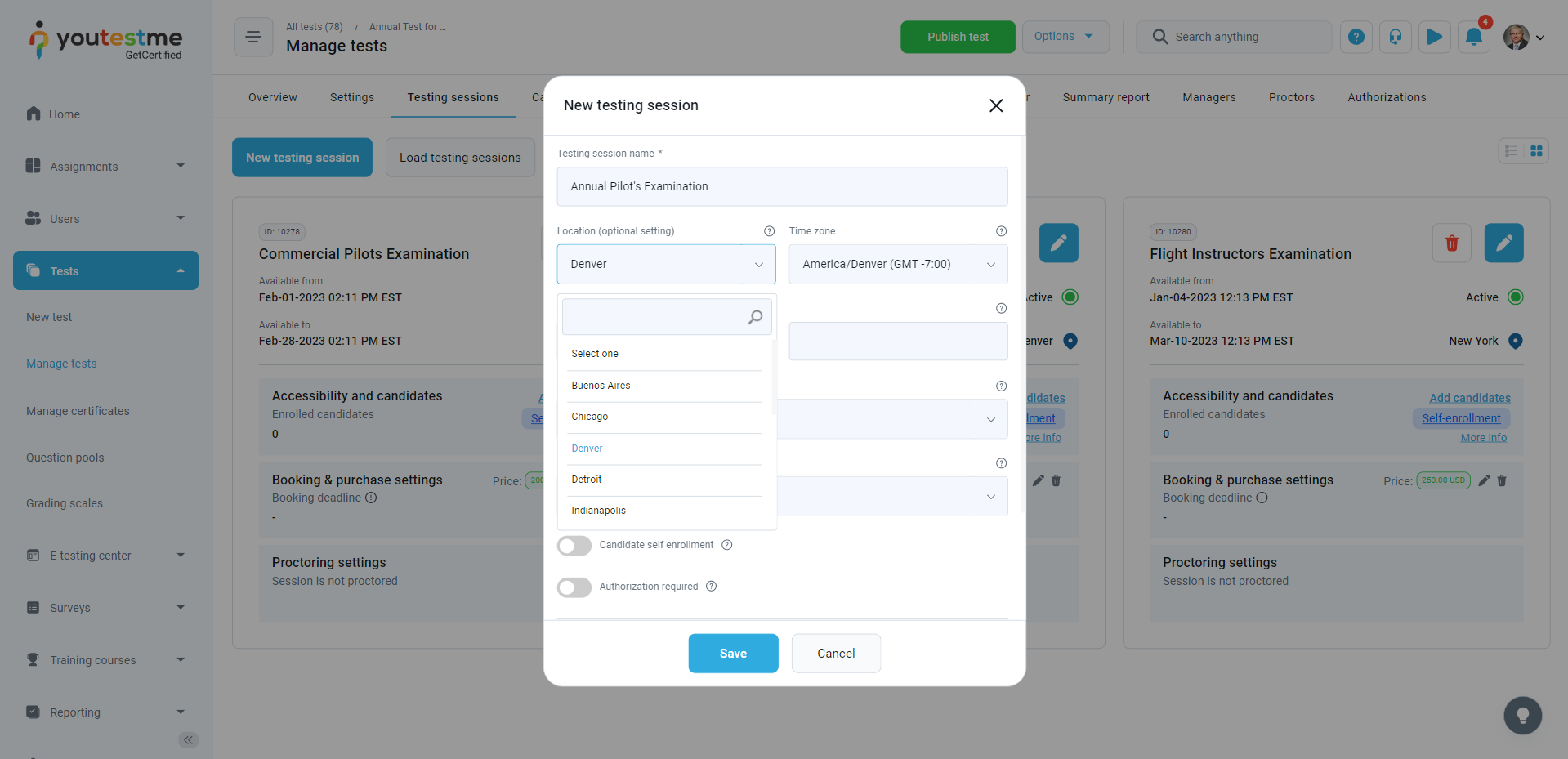
Task: Expand the Options dropdown button
Action: click(1065, 37)
